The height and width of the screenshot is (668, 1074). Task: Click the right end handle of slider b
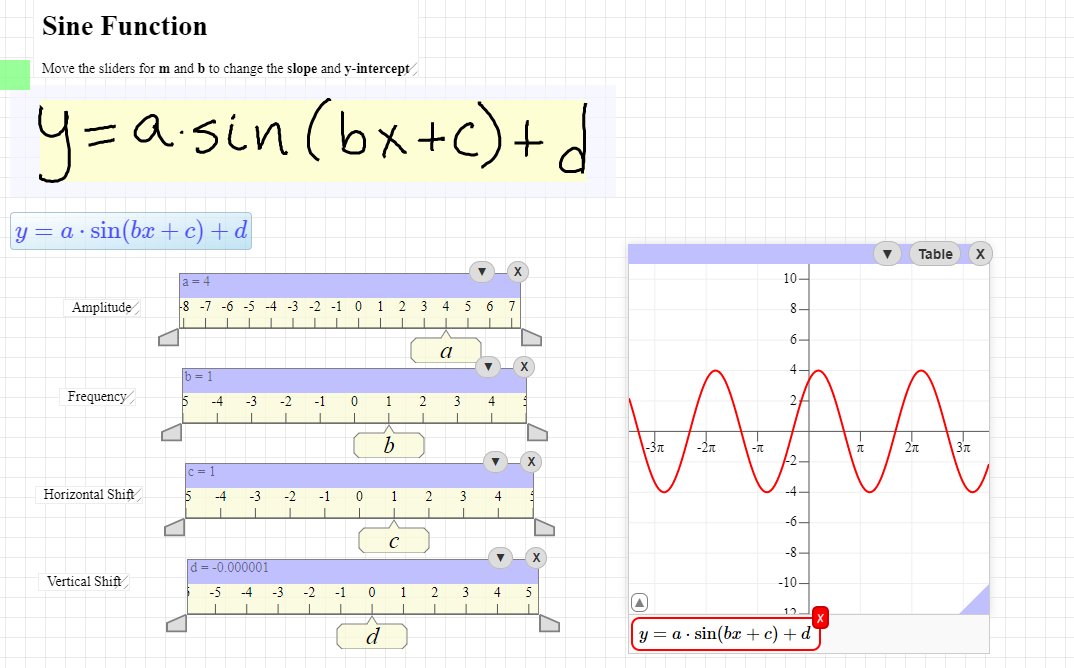pyautogui.click(x=537, y=432)
